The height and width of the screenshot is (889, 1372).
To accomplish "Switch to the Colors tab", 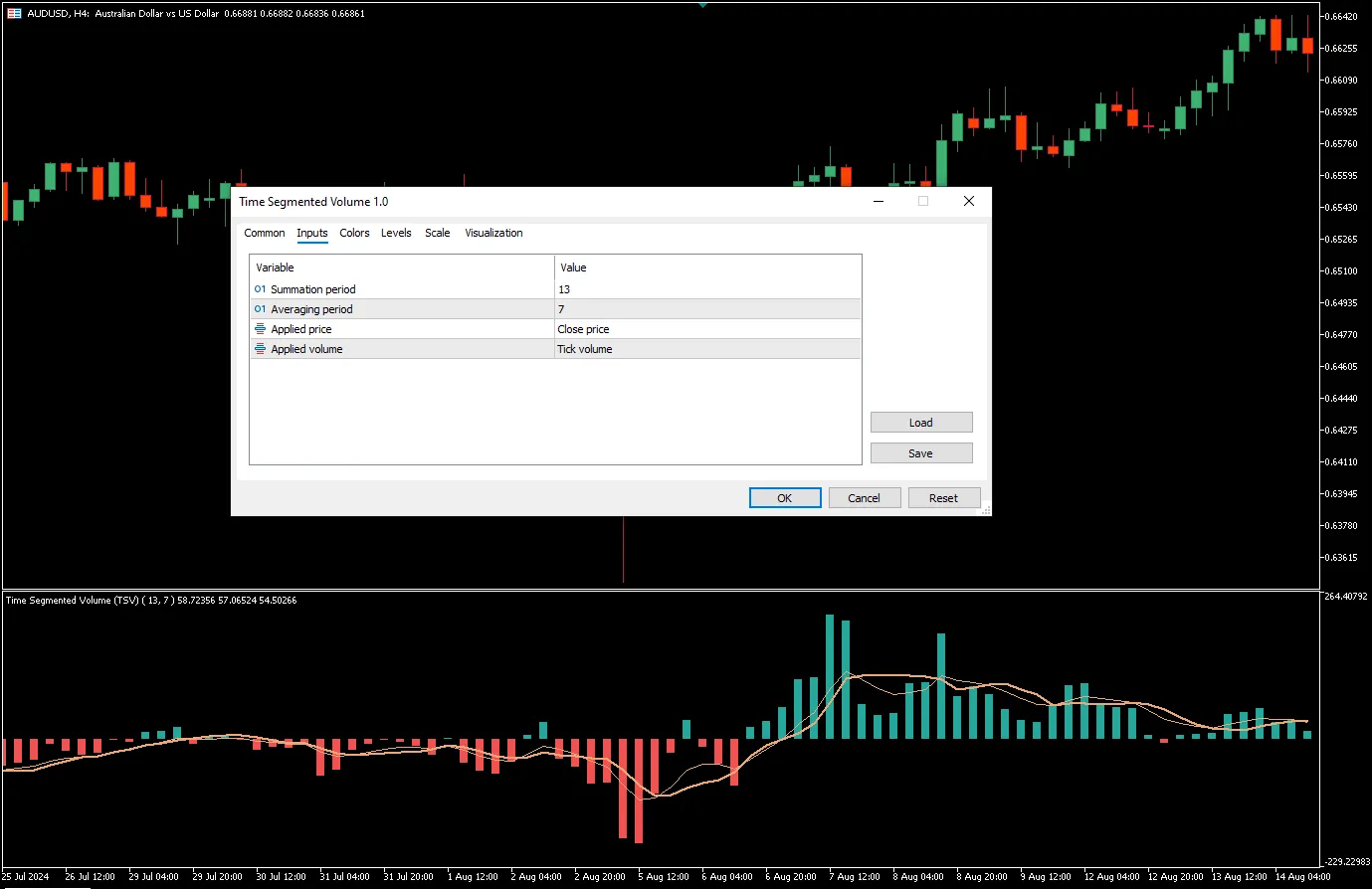I will [354, 233].
